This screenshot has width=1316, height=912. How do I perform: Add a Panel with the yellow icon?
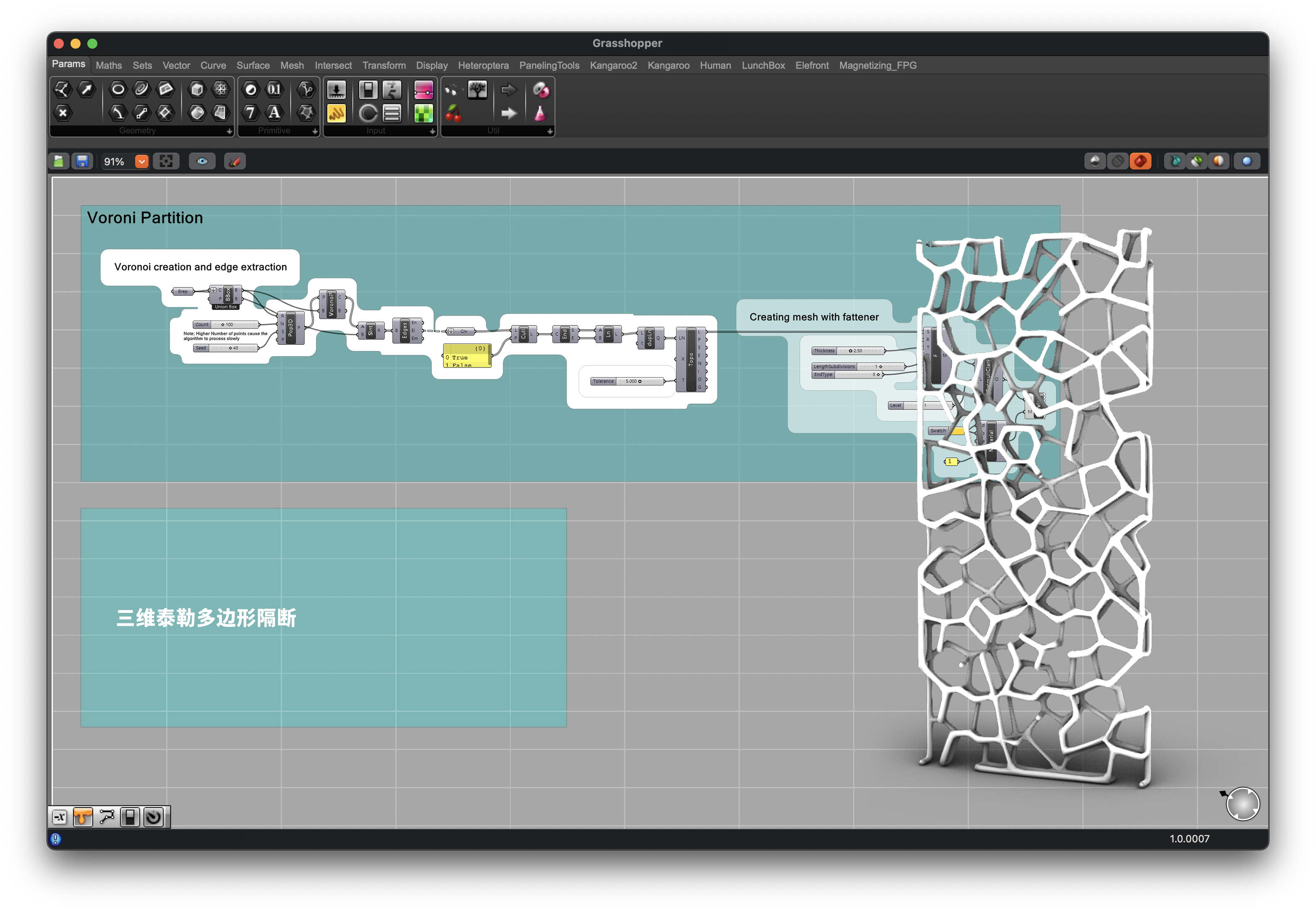tap(336, 113)
